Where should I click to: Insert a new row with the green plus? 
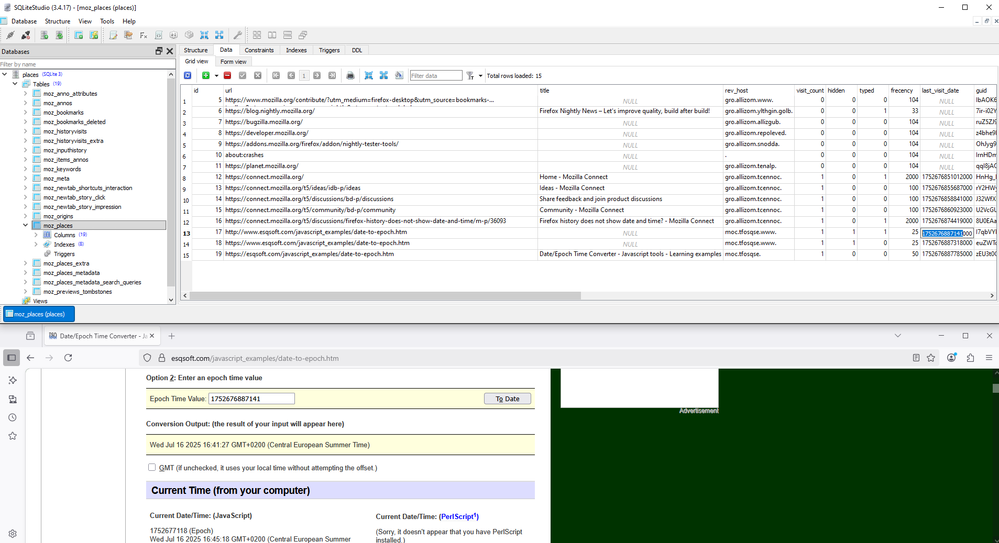point(206,75)
